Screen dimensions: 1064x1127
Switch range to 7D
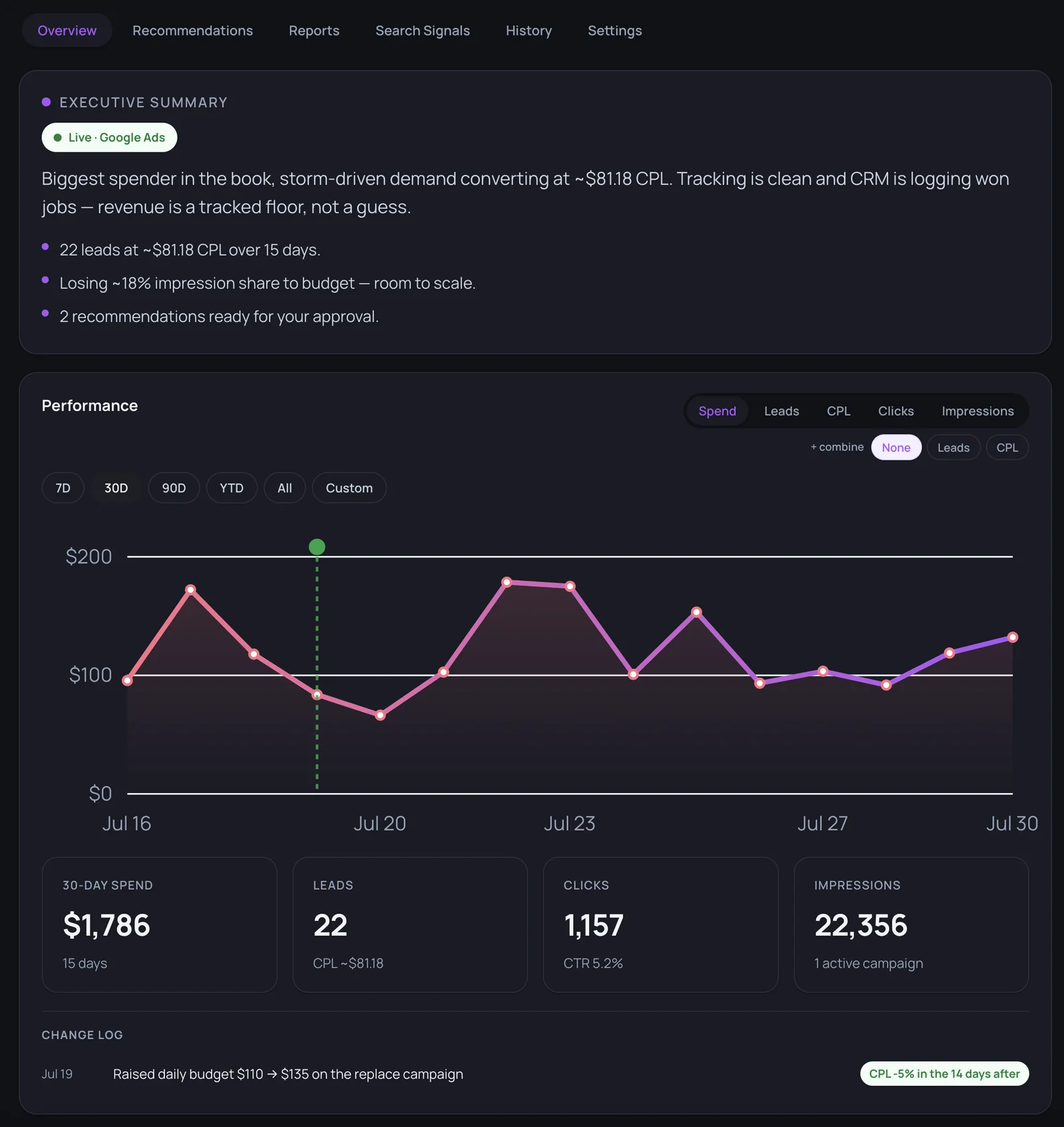(x=63, y=488)
